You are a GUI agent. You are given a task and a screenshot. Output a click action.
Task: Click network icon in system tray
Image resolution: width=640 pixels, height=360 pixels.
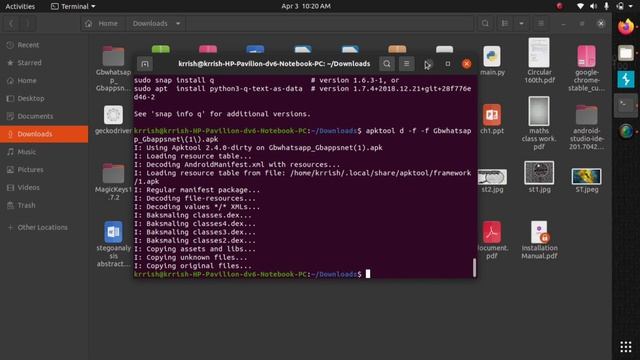click(580, 7)
